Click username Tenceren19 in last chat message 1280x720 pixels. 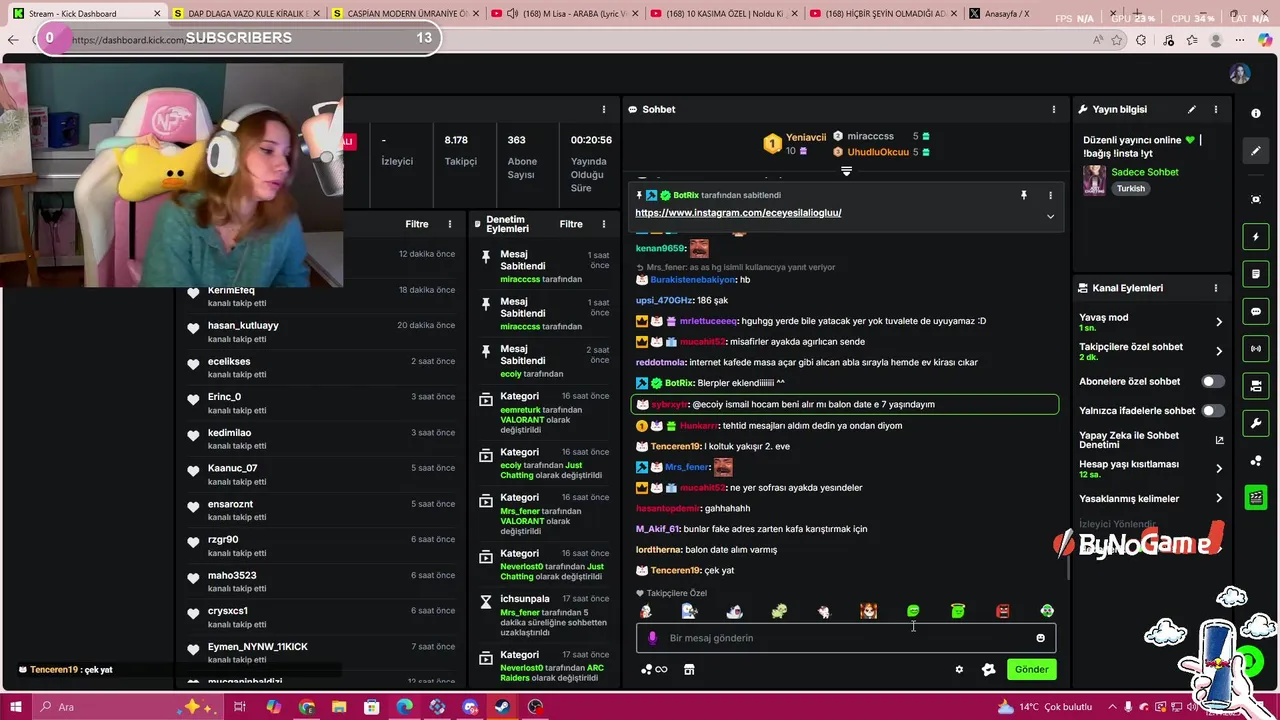point(675,570)
